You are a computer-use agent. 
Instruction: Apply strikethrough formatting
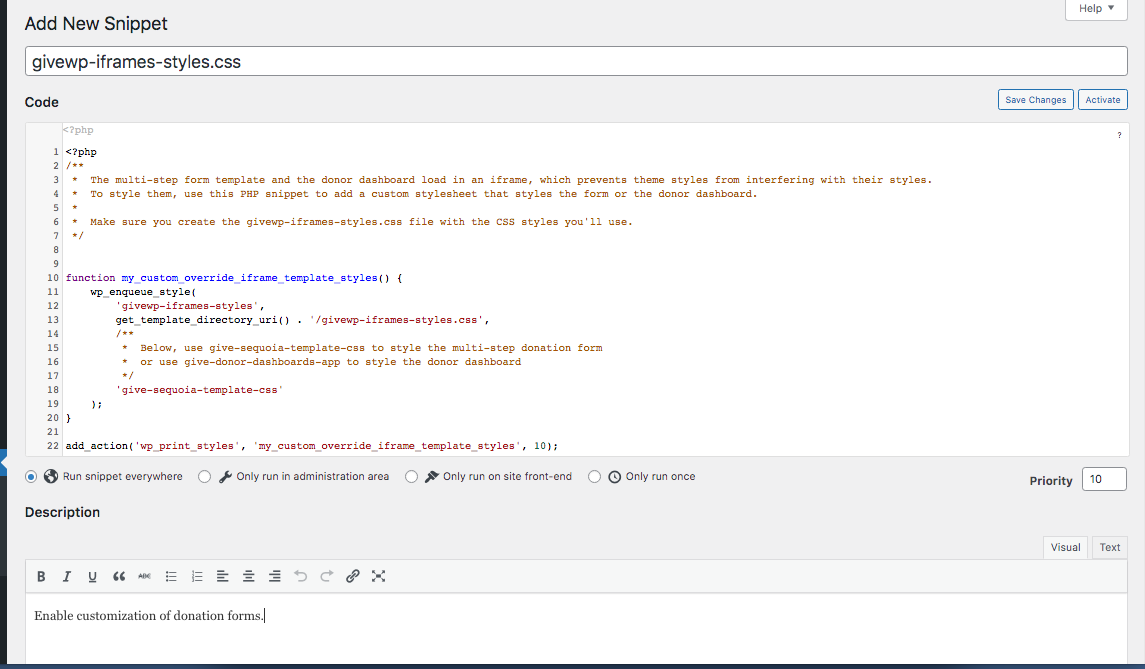(145, 576)
